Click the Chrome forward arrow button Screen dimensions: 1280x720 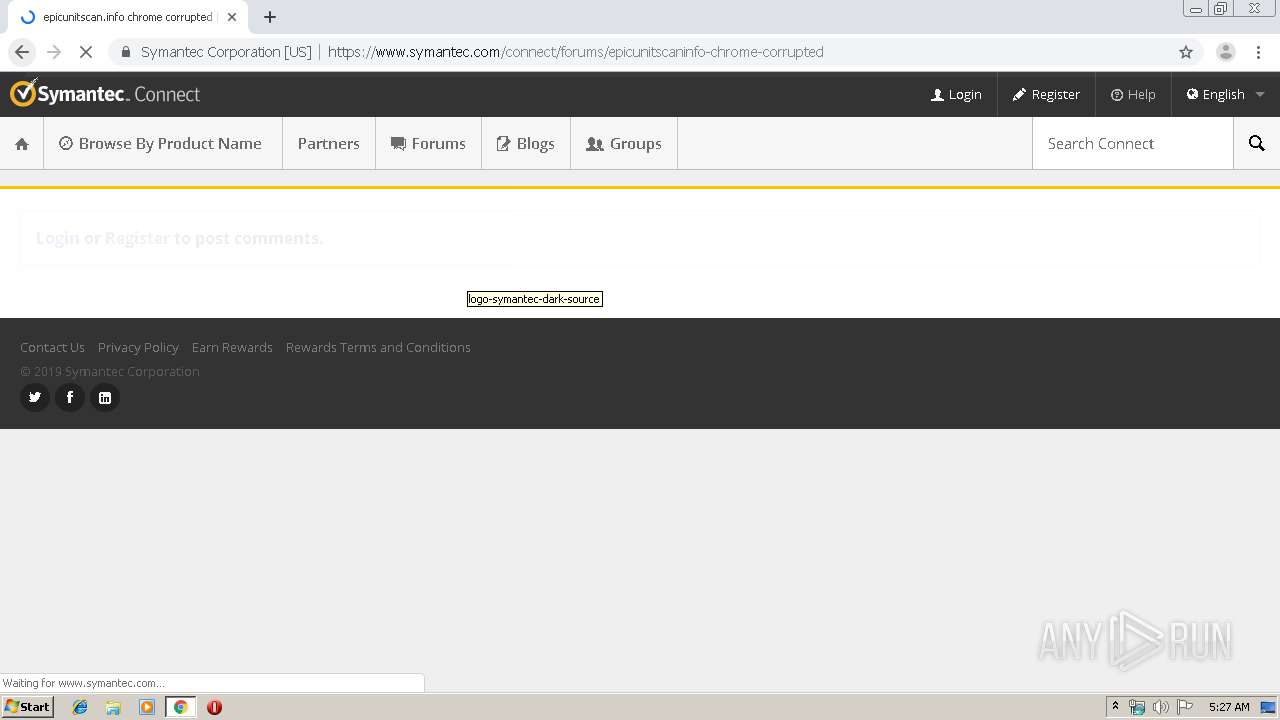[x=54, y=52]
